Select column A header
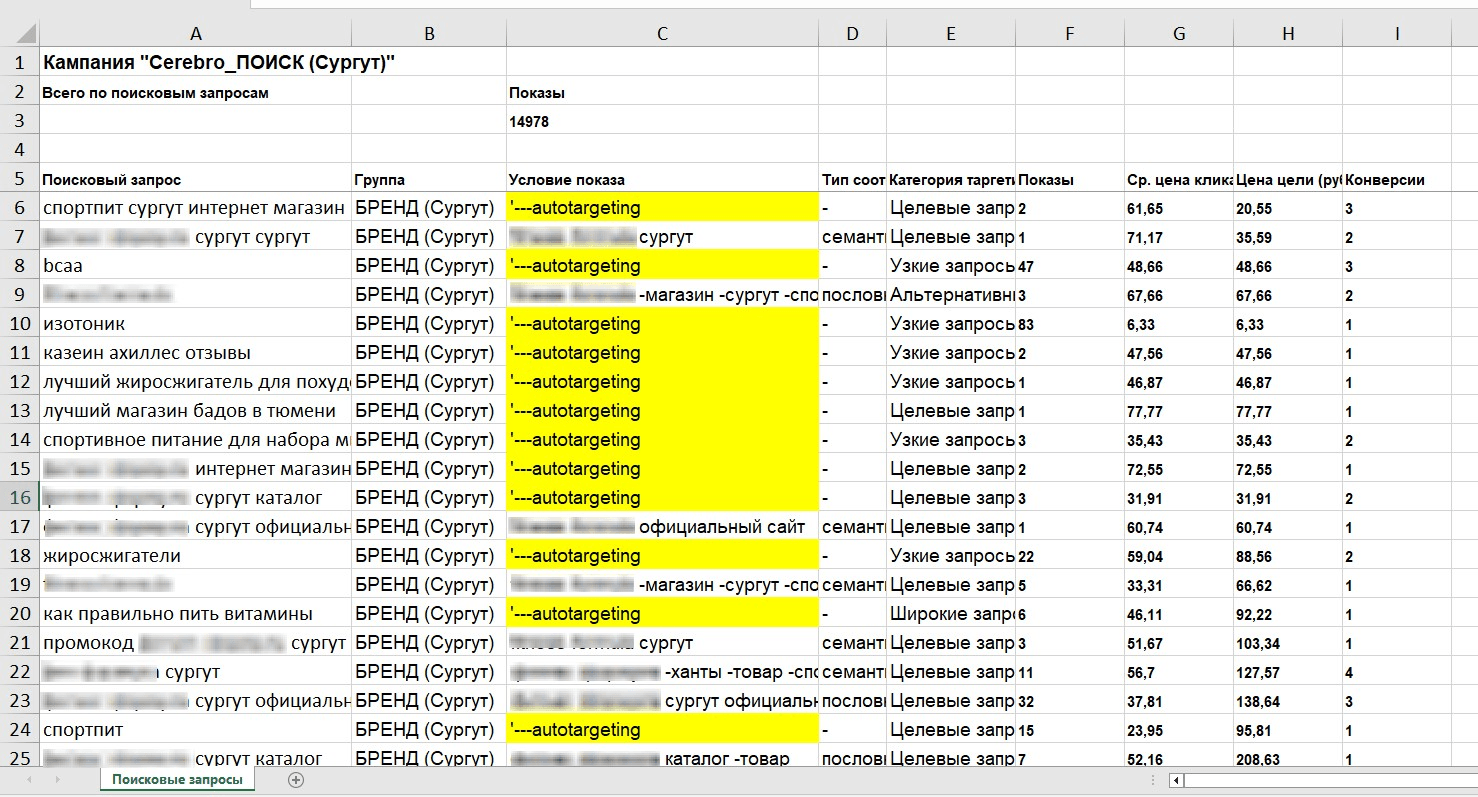The height and width of the screenshot is (797, 1478). [x=195, y=34]
